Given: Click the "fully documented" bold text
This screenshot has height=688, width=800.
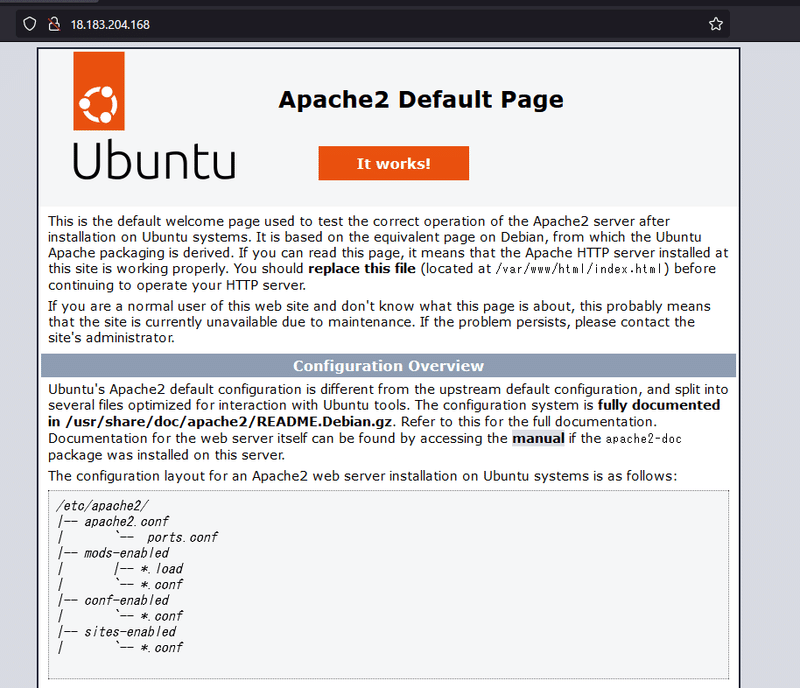Looking at the screenshot, I should [659, 405].
